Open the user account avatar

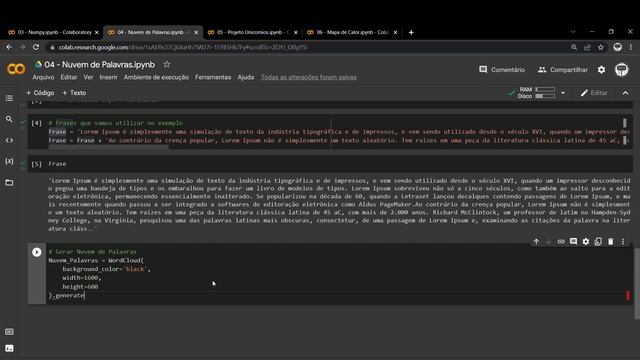[622, 70]
